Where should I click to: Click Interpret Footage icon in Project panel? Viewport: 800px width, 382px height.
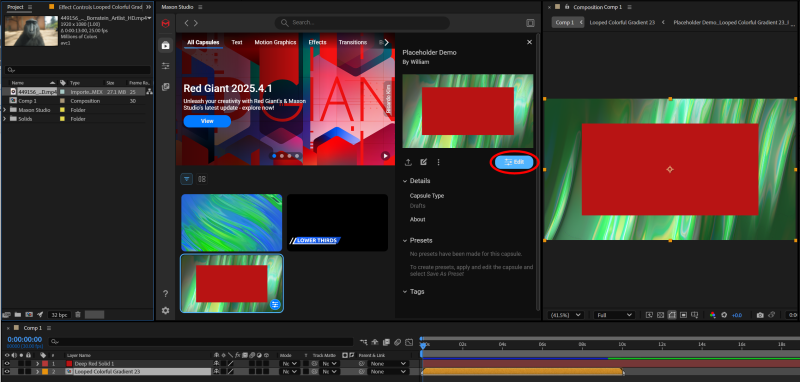tap(7, 315)
